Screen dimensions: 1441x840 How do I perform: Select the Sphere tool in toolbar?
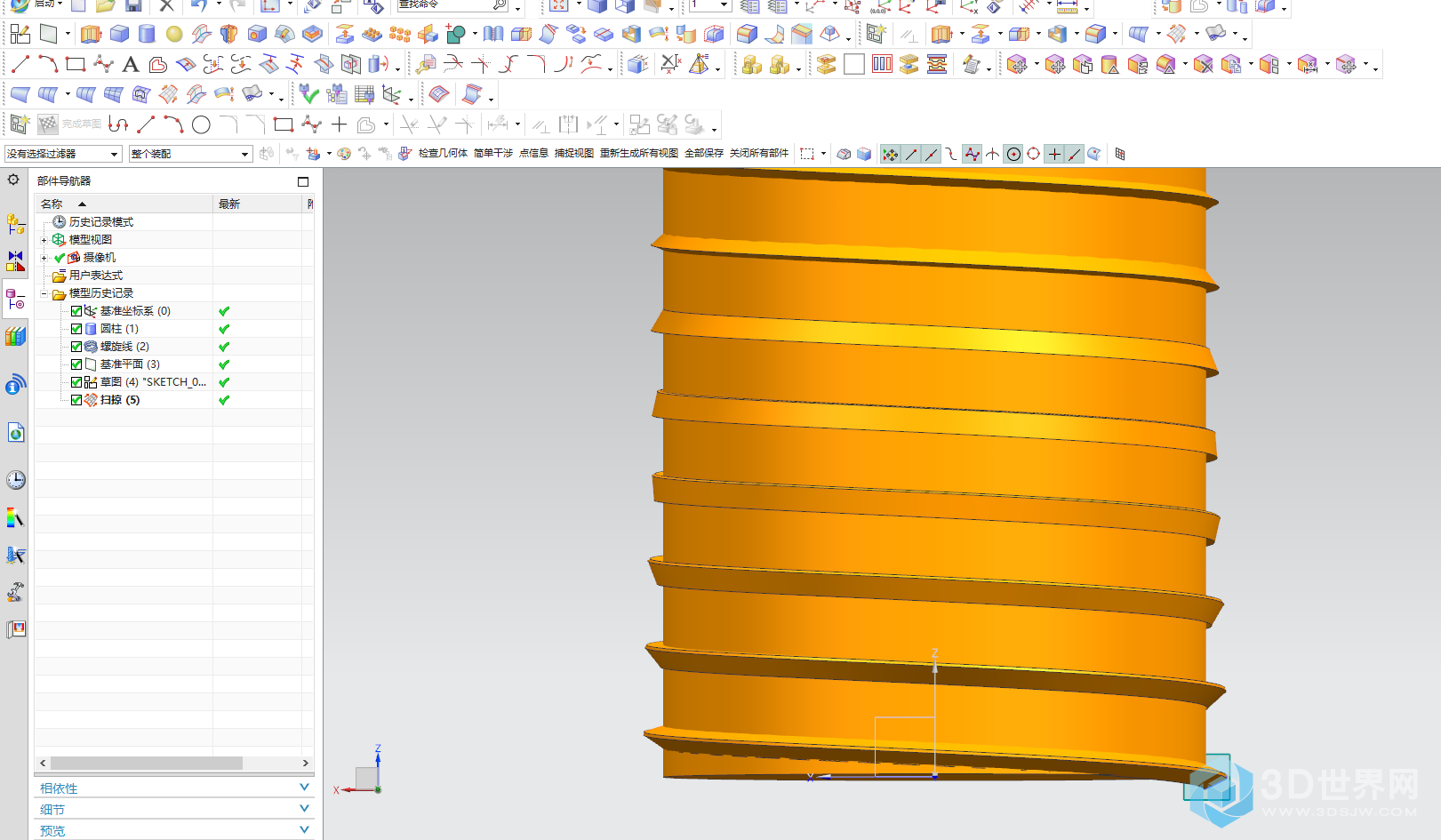click(174, 35)
